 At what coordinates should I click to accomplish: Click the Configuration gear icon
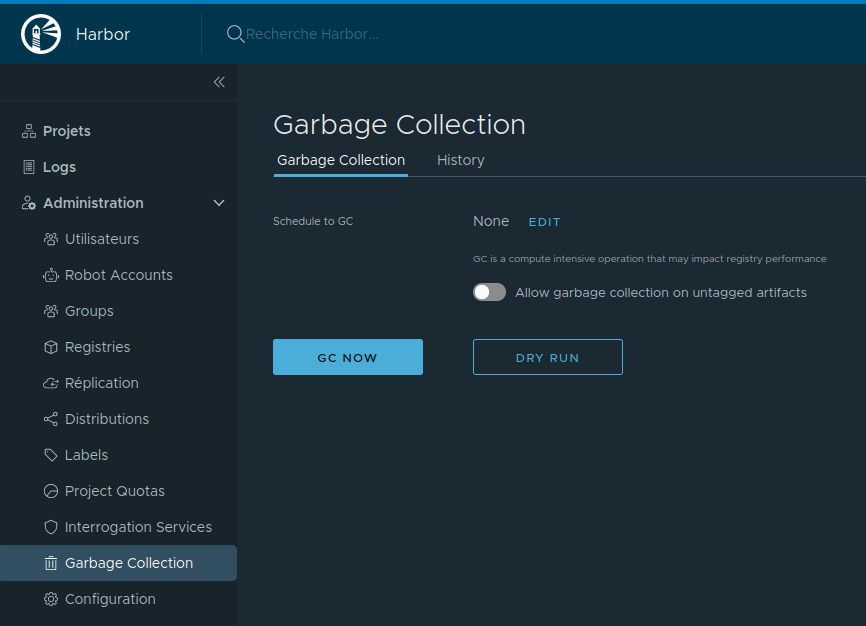coord(51,599)
